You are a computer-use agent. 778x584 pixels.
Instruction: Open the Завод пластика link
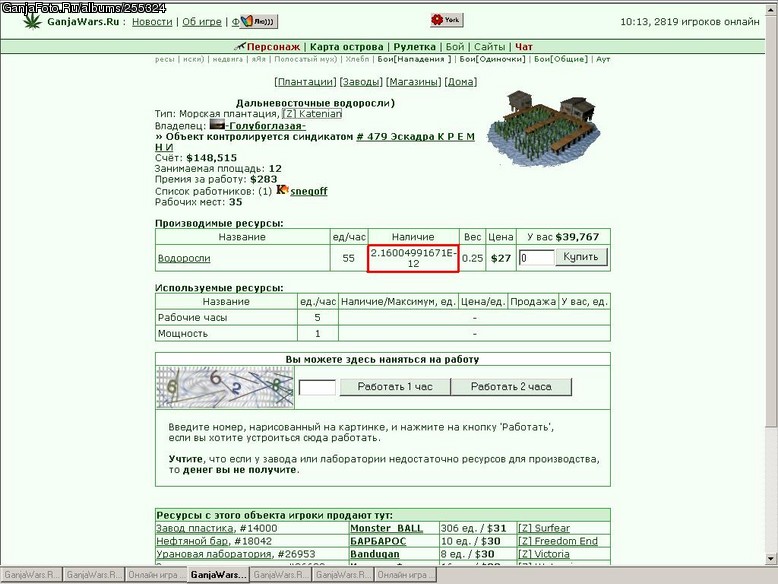click(x=195, y=528)
